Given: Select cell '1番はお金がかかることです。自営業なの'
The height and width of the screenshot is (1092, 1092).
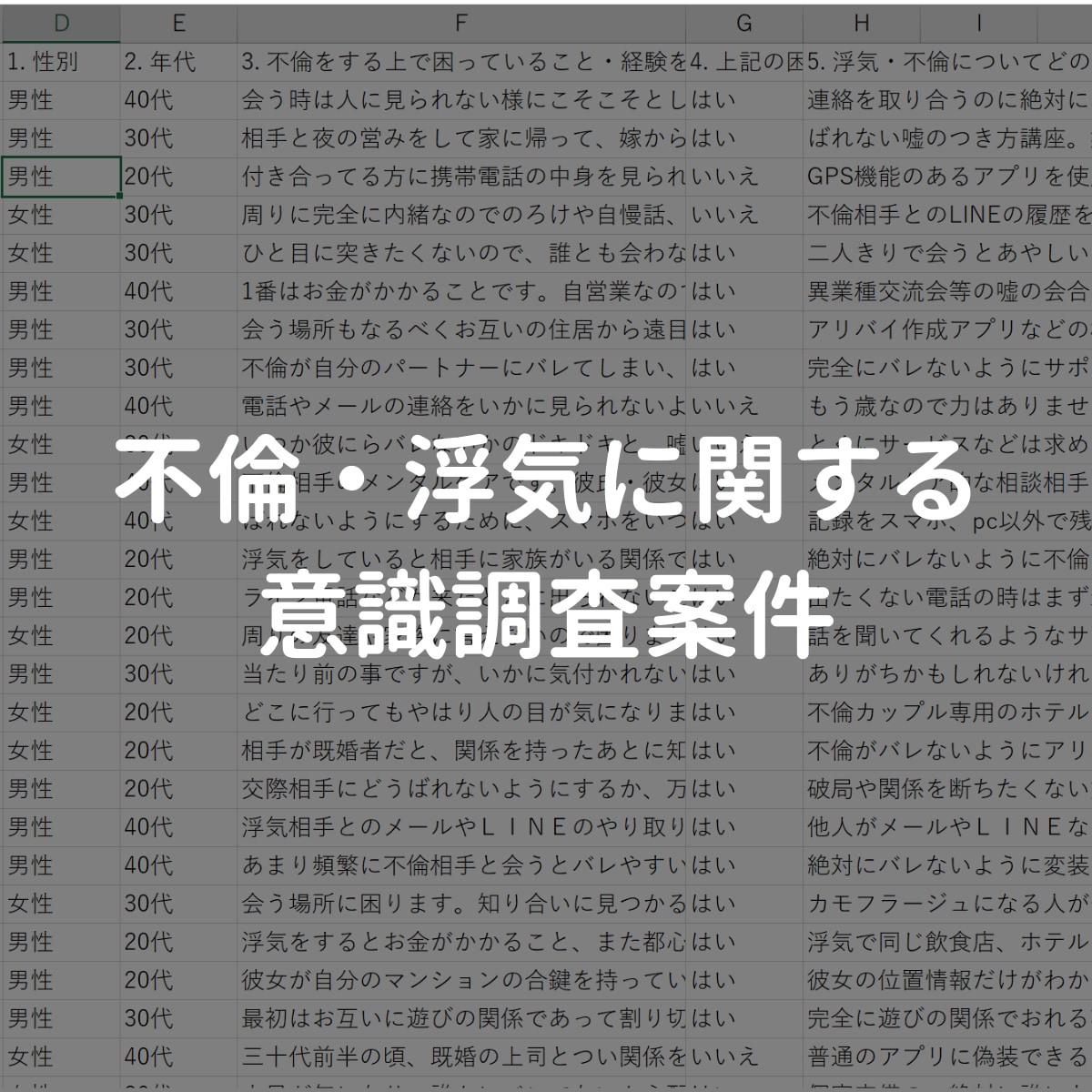Looking at the screenshot, I should [x=461, y=291].
